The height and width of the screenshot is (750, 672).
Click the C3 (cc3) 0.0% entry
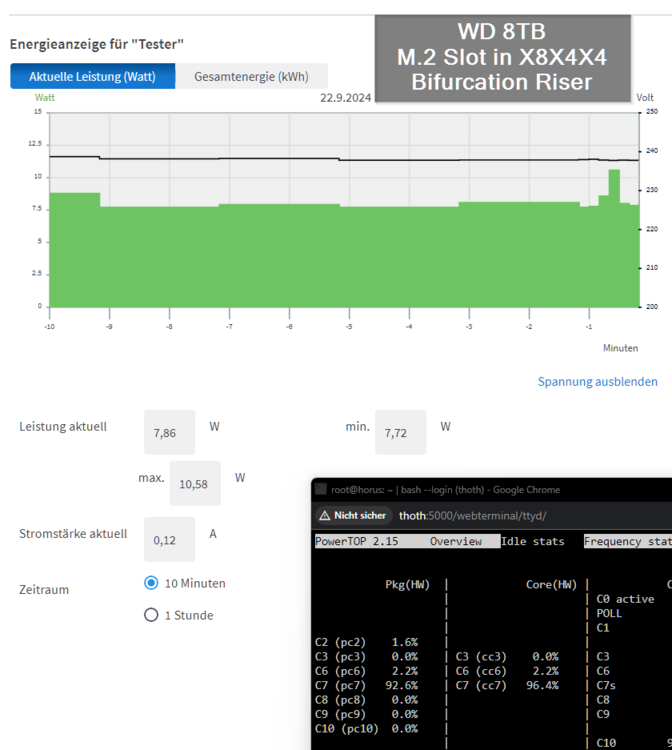click(507, 656)
